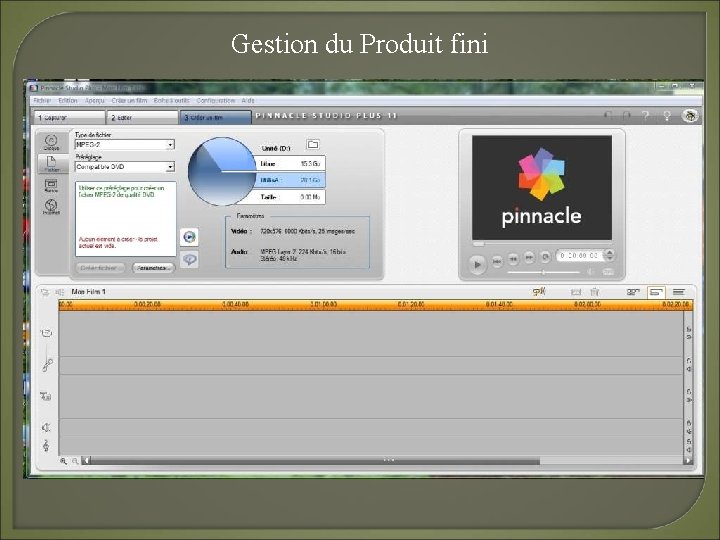This screenshot has width=720, height=540.
Task: Click the Paramètres button
Action: (153, 268)
